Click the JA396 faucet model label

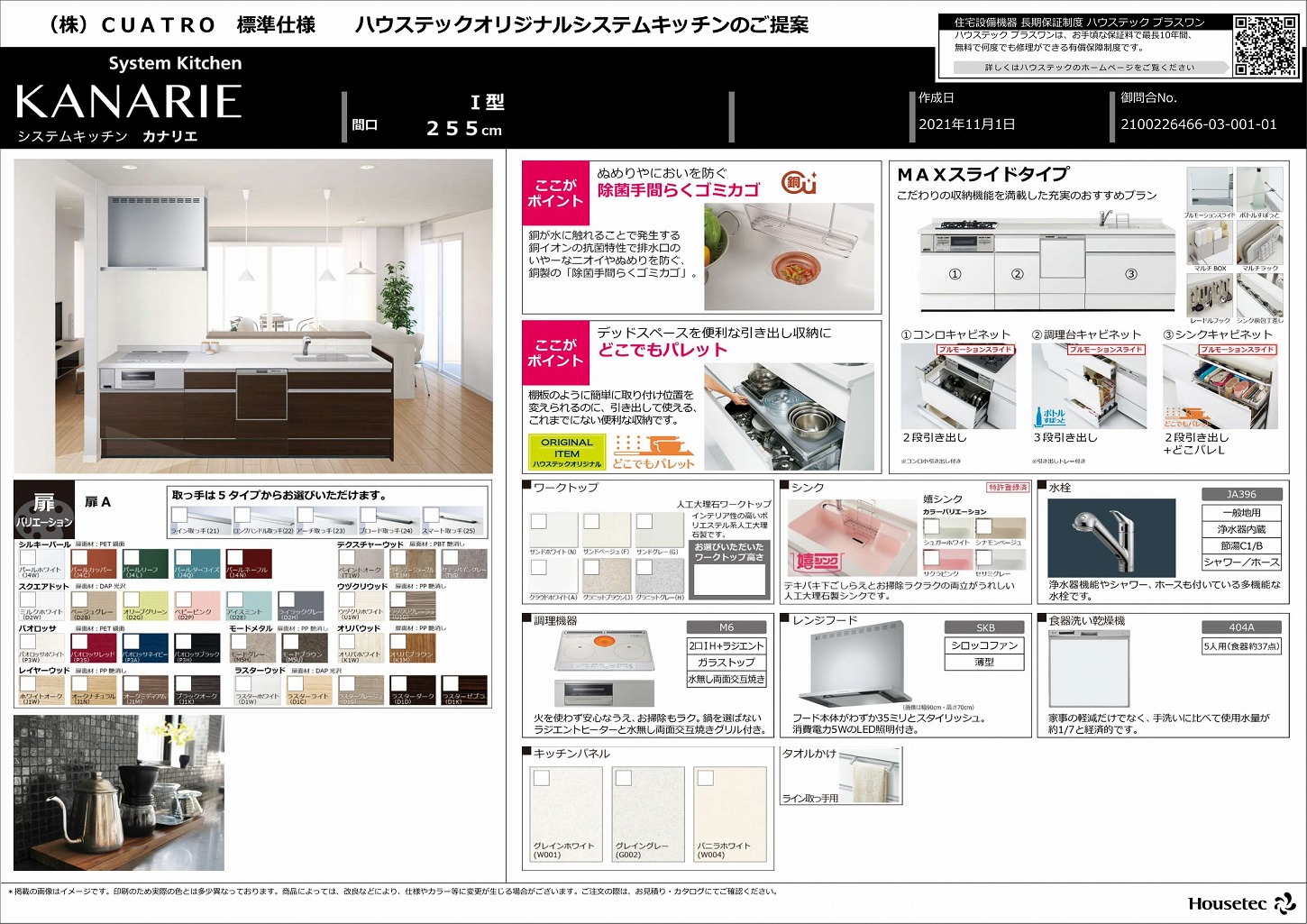(x=1241, y=494)
